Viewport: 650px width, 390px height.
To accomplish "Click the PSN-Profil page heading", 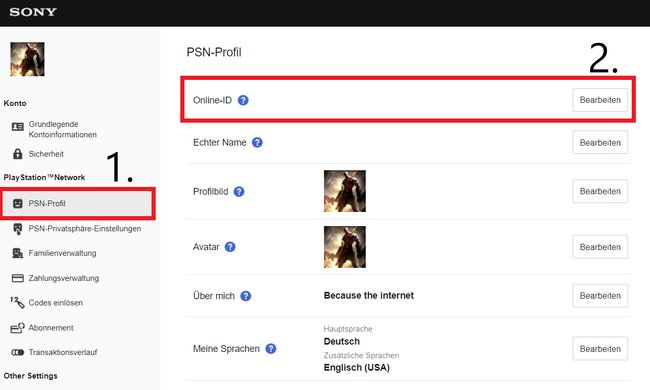I will 214,52.
